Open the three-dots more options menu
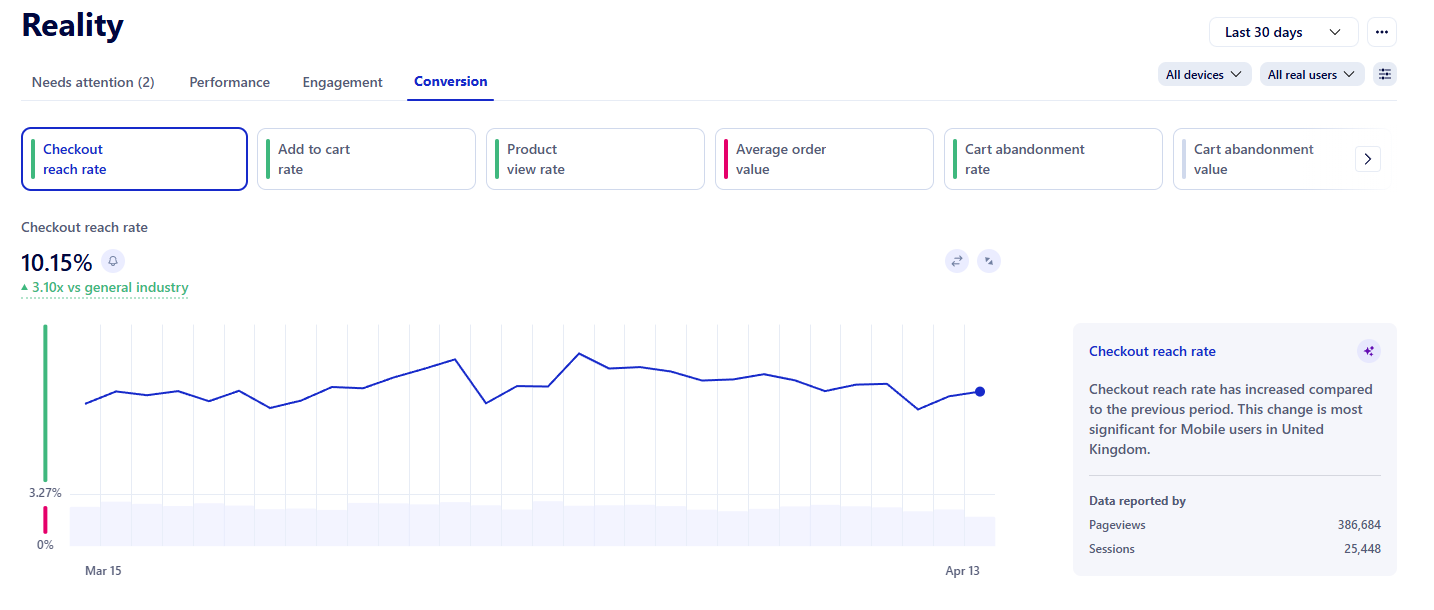The image size is (1434, 610). click(1382, 32)
